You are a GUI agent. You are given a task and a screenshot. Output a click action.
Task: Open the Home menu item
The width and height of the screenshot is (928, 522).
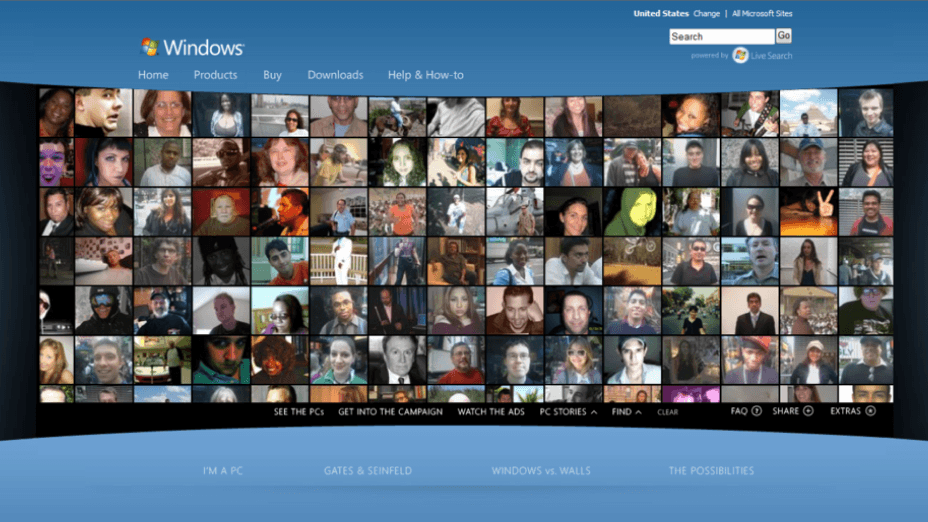click(x=153, y=75)
